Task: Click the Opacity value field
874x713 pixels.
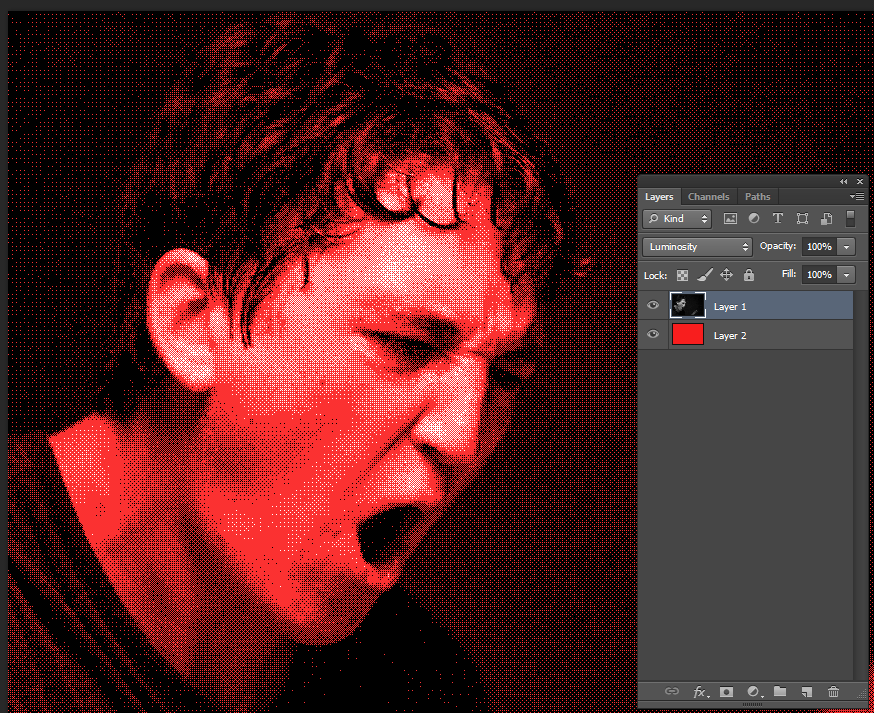Action: [x=819, y=246]
